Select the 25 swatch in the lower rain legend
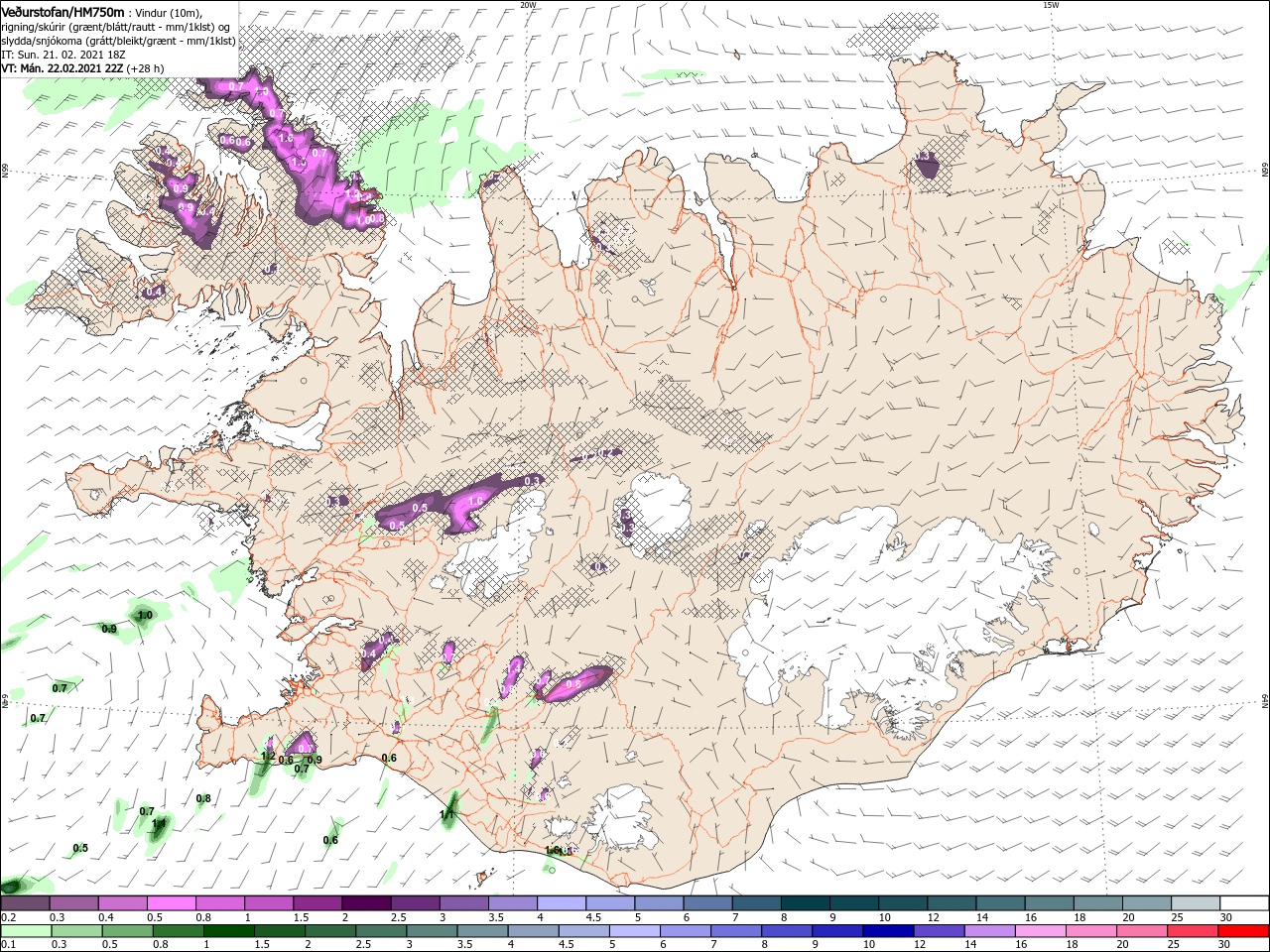 point(1193,931)
